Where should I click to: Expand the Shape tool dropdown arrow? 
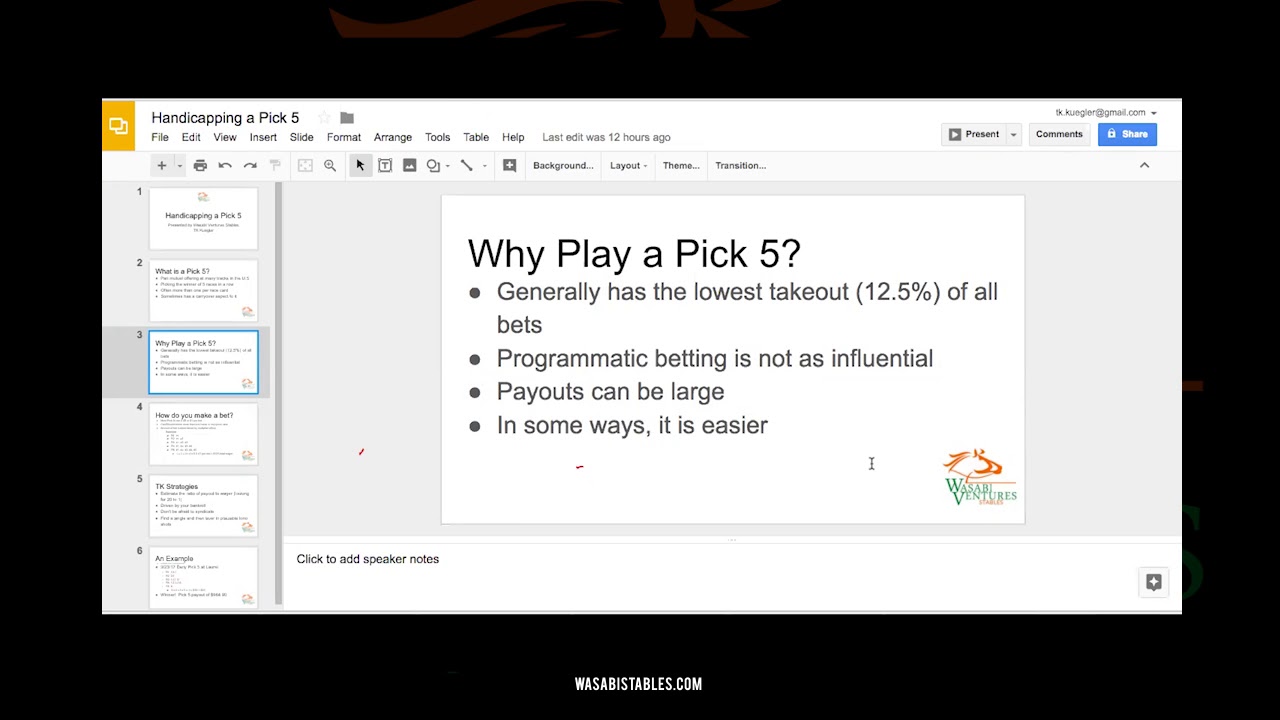tap(447, 166)
